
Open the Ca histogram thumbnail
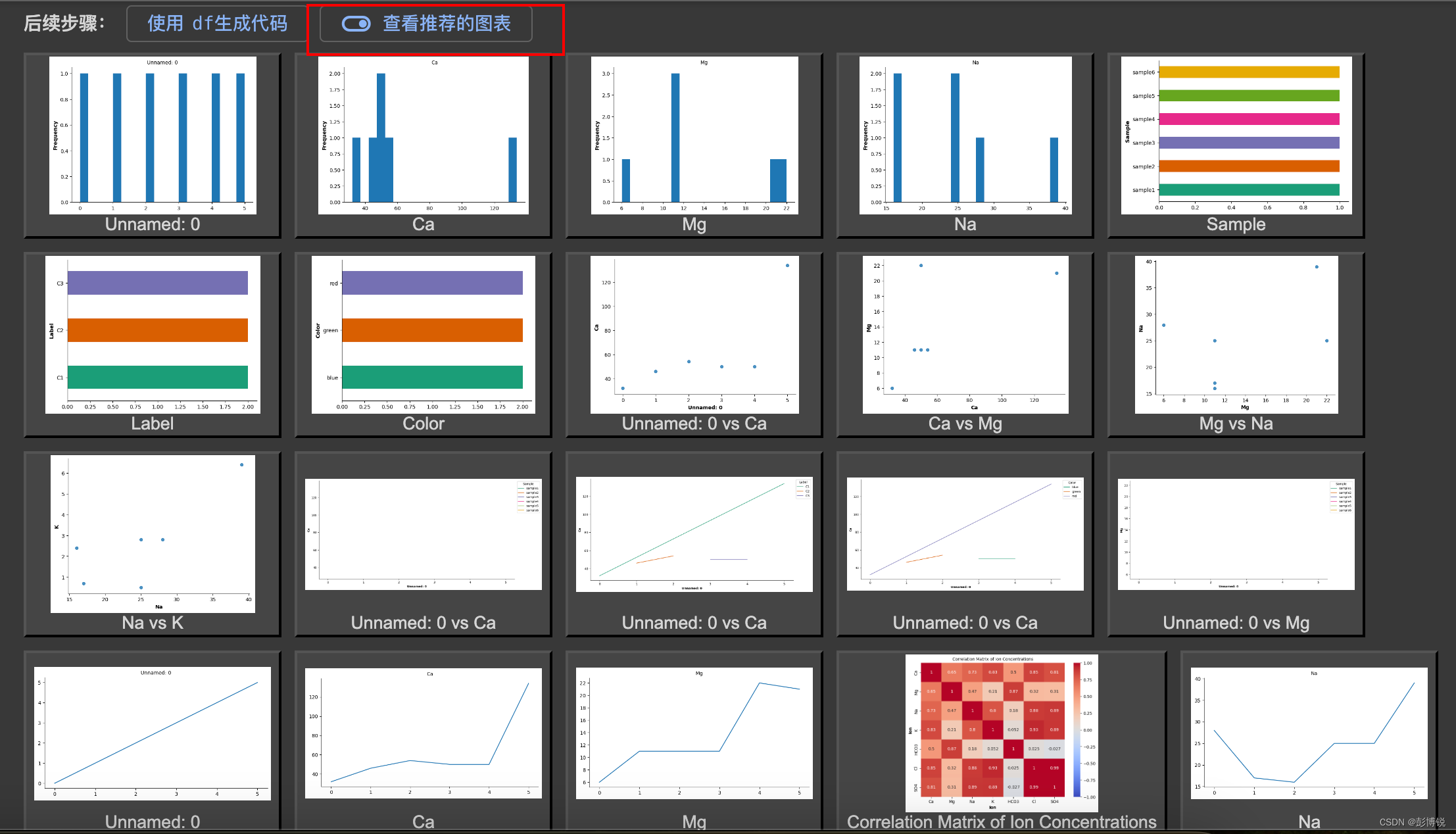pyautogui.click(x=423, y=136)
